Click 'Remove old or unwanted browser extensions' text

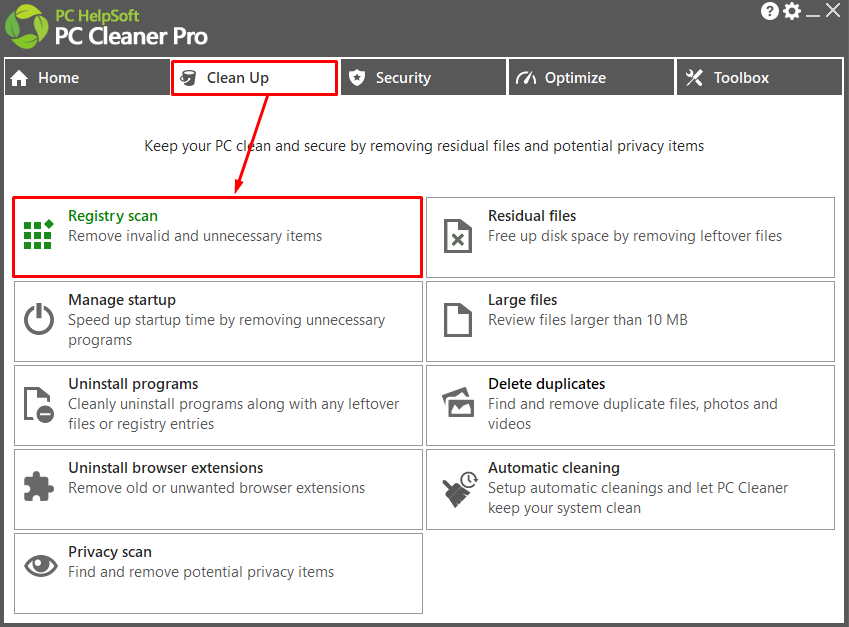pyautogui.click(x=217, y=488)
